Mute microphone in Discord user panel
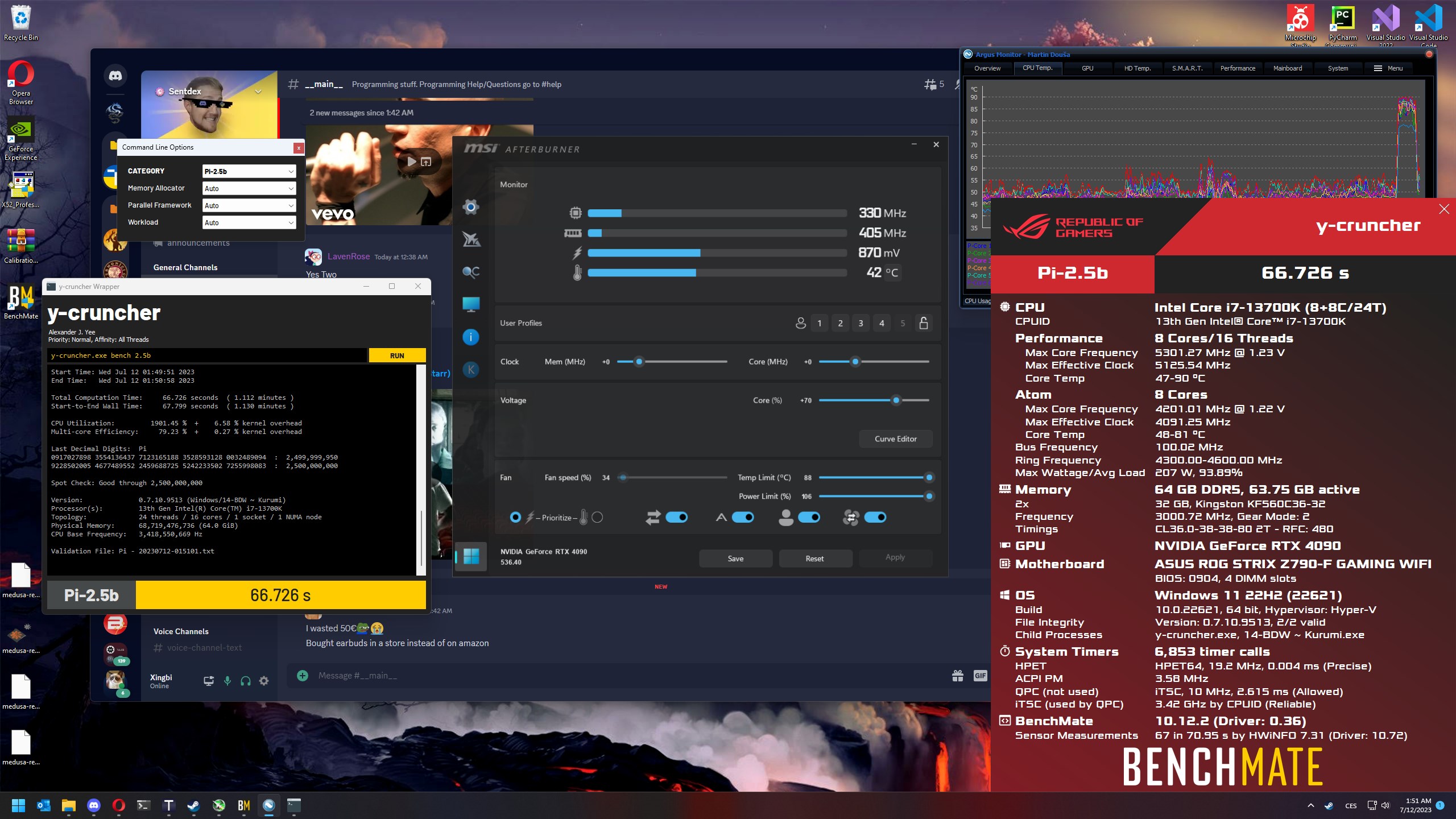Screen dimensions: 1456x819 point(227,681)
